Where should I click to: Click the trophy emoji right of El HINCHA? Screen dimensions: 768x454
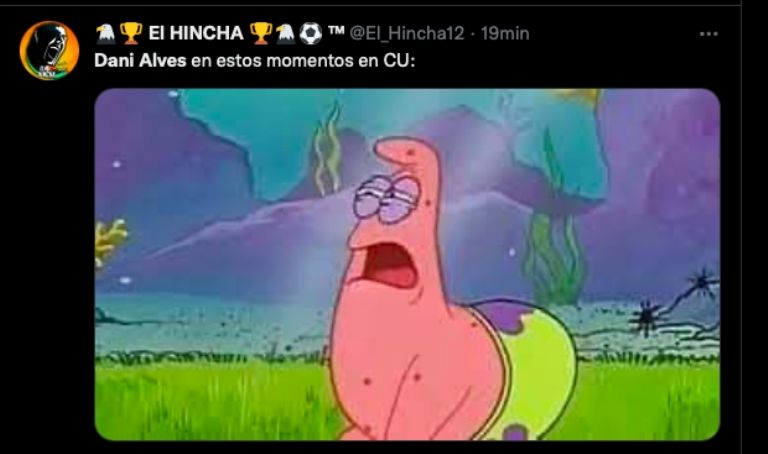click(261, 33)
